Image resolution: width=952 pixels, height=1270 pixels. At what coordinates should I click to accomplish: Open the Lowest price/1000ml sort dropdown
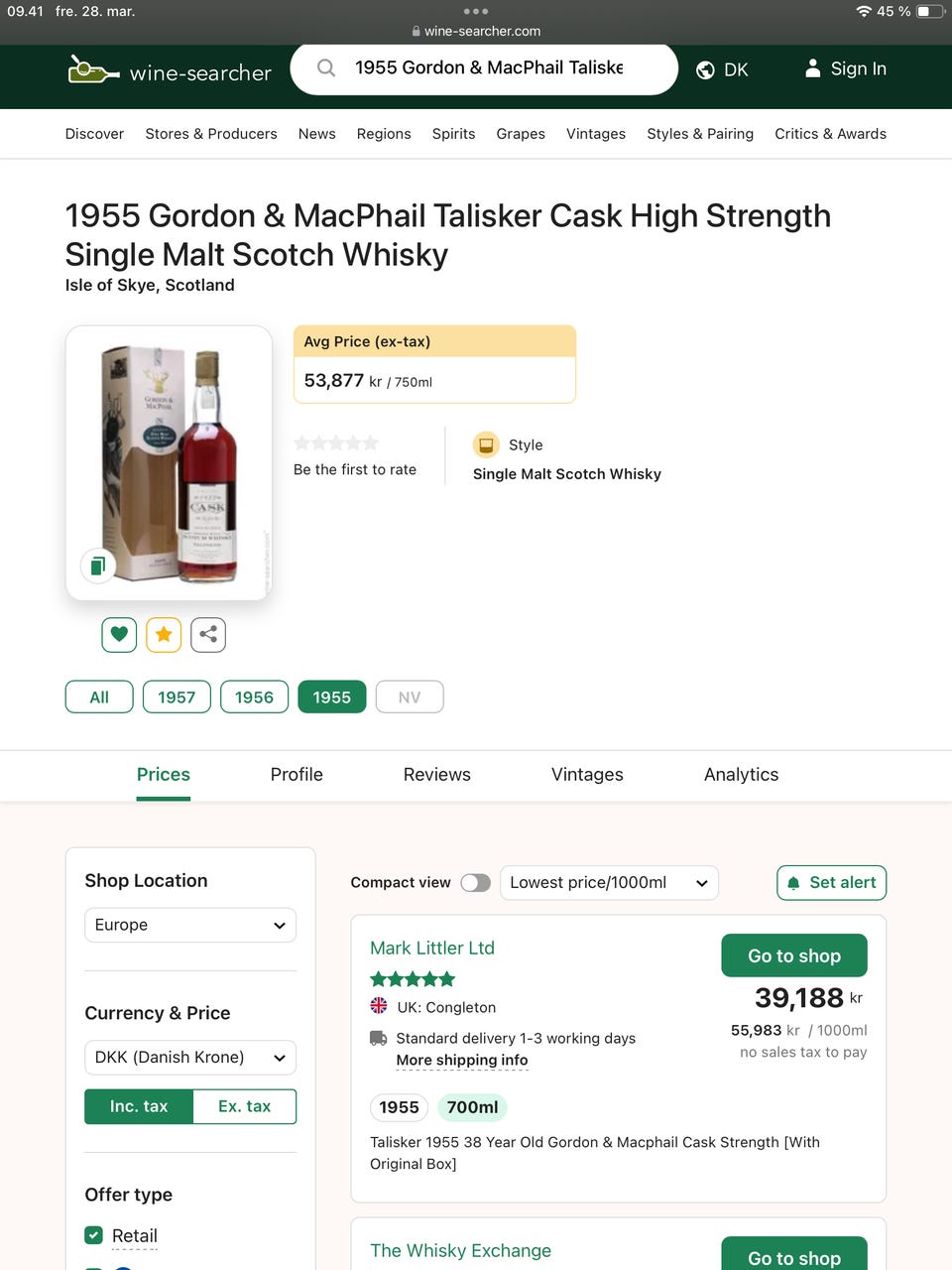[x=609, y=883]
